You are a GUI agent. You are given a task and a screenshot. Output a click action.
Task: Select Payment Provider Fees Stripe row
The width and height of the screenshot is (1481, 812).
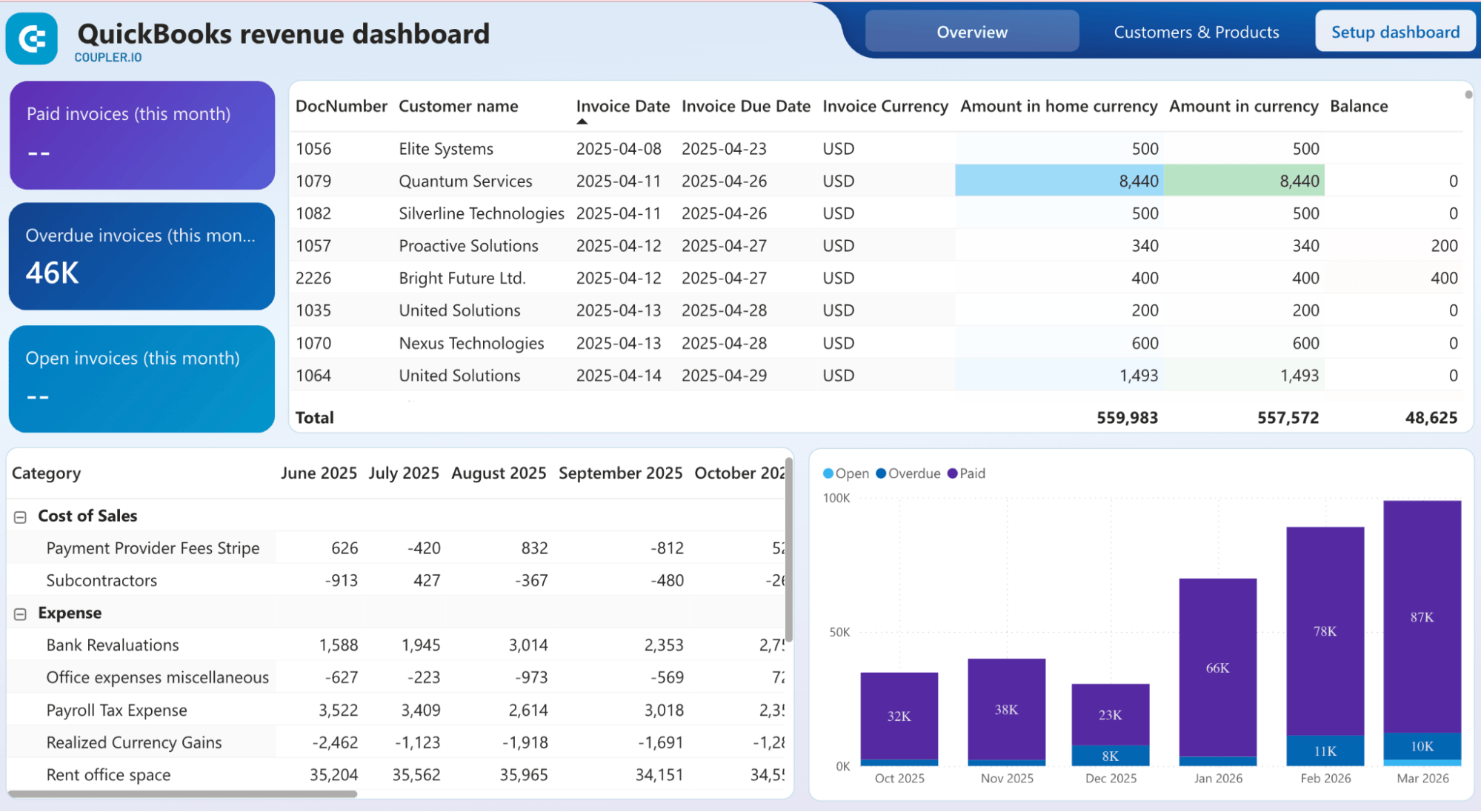153,548
